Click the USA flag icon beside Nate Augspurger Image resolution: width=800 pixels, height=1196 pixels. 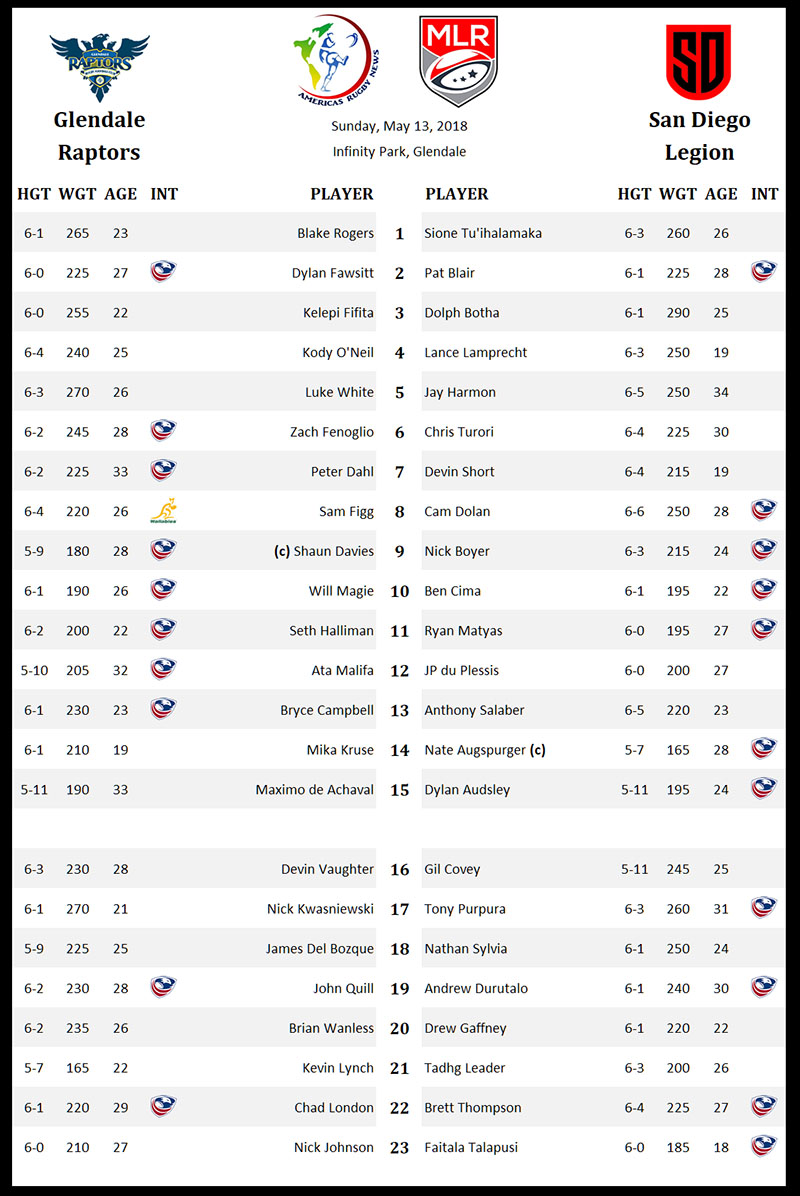(764, 749)
